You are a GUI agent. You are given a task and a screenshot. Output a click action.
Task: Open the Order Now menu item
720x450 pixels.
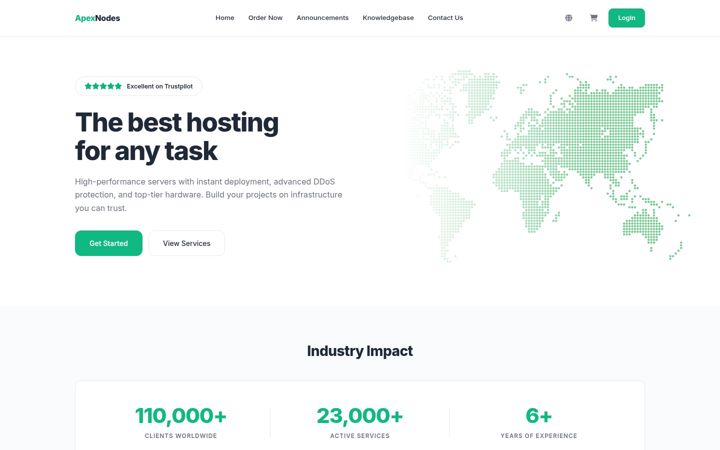pos(265,17)
